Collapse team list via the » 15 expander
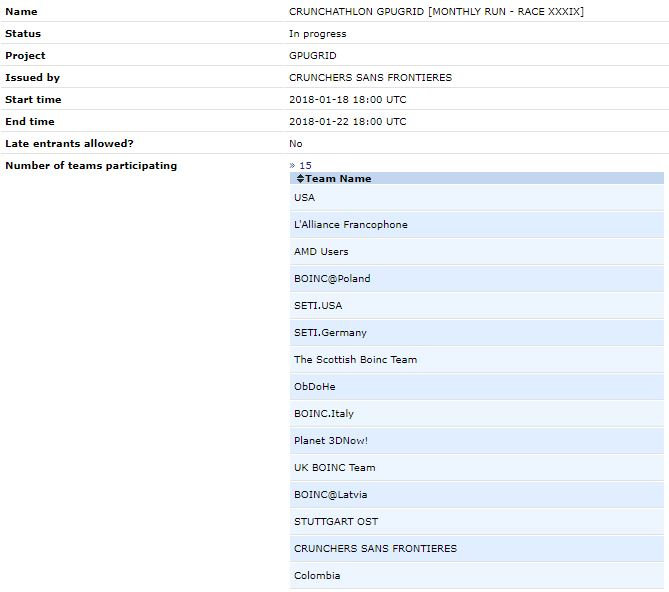This screenshot has height=592, width=669. pos(300,165)
